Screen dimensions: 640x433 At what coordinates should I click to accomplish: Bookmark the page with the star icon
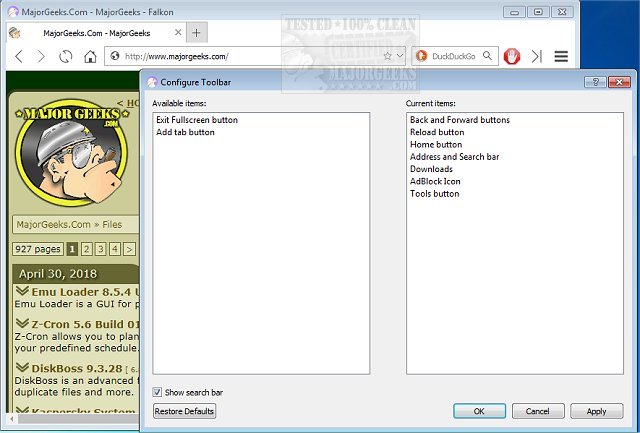coord(387,56)
